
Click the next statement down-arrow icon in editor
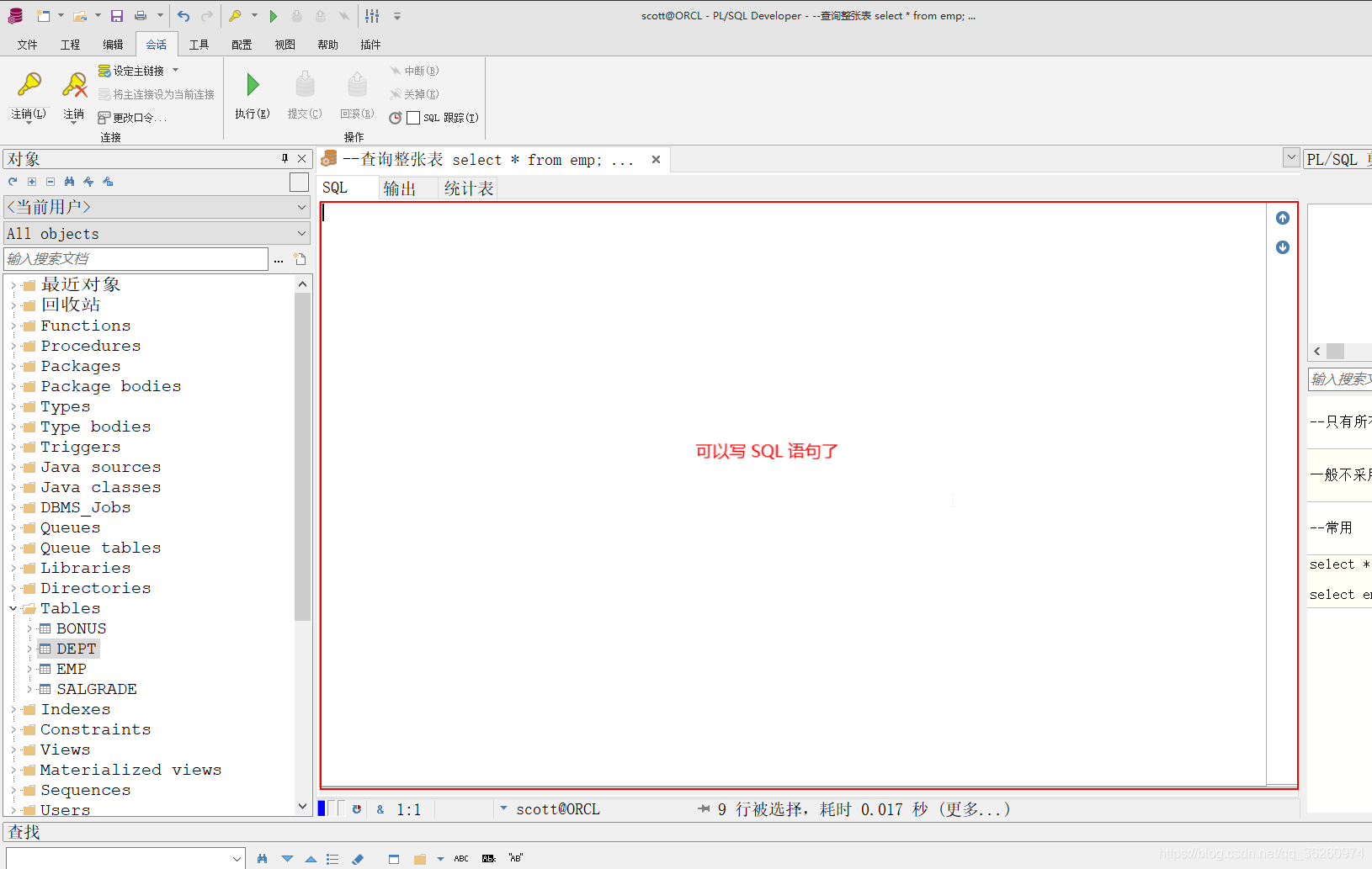tap(1283, 247)
